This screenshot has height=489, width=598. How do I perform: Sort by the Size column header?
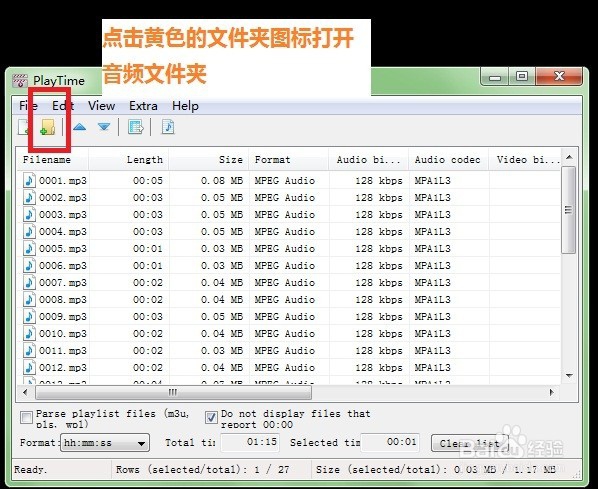pyautogui.click(x=209, y=159)
